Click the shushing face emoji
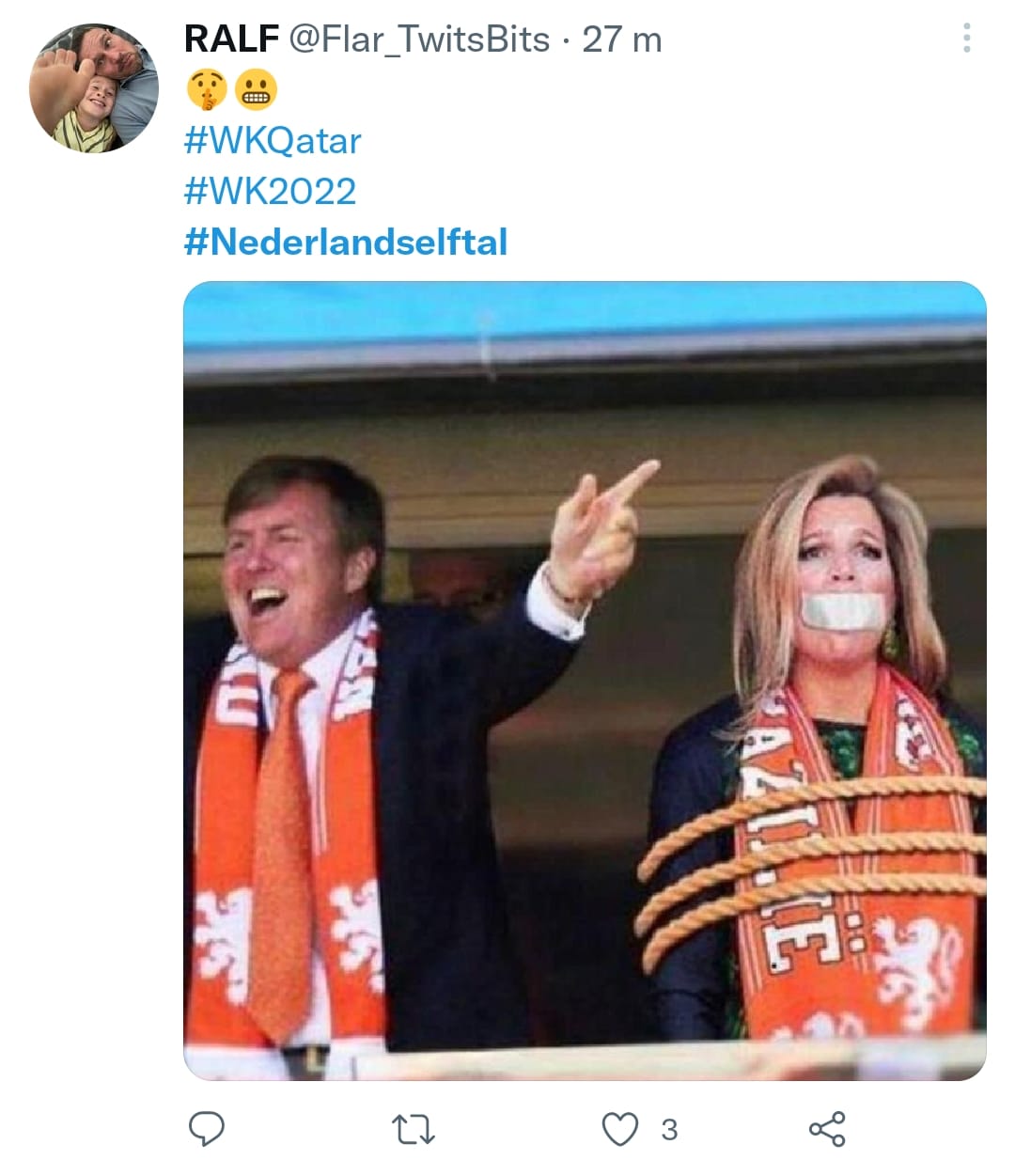The width and height of the screenshot is (1015, 1176). tap(206, 90)
